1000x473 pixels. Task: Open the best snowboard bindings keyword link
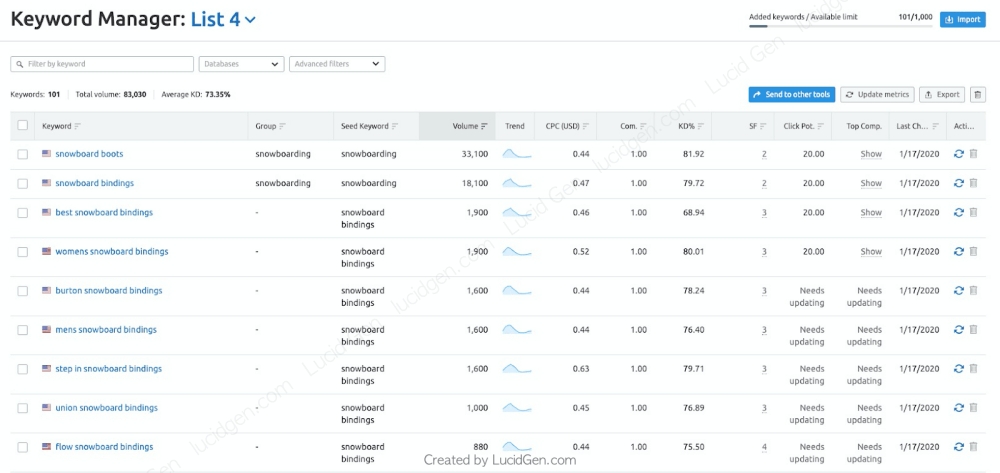click(104, 213)
